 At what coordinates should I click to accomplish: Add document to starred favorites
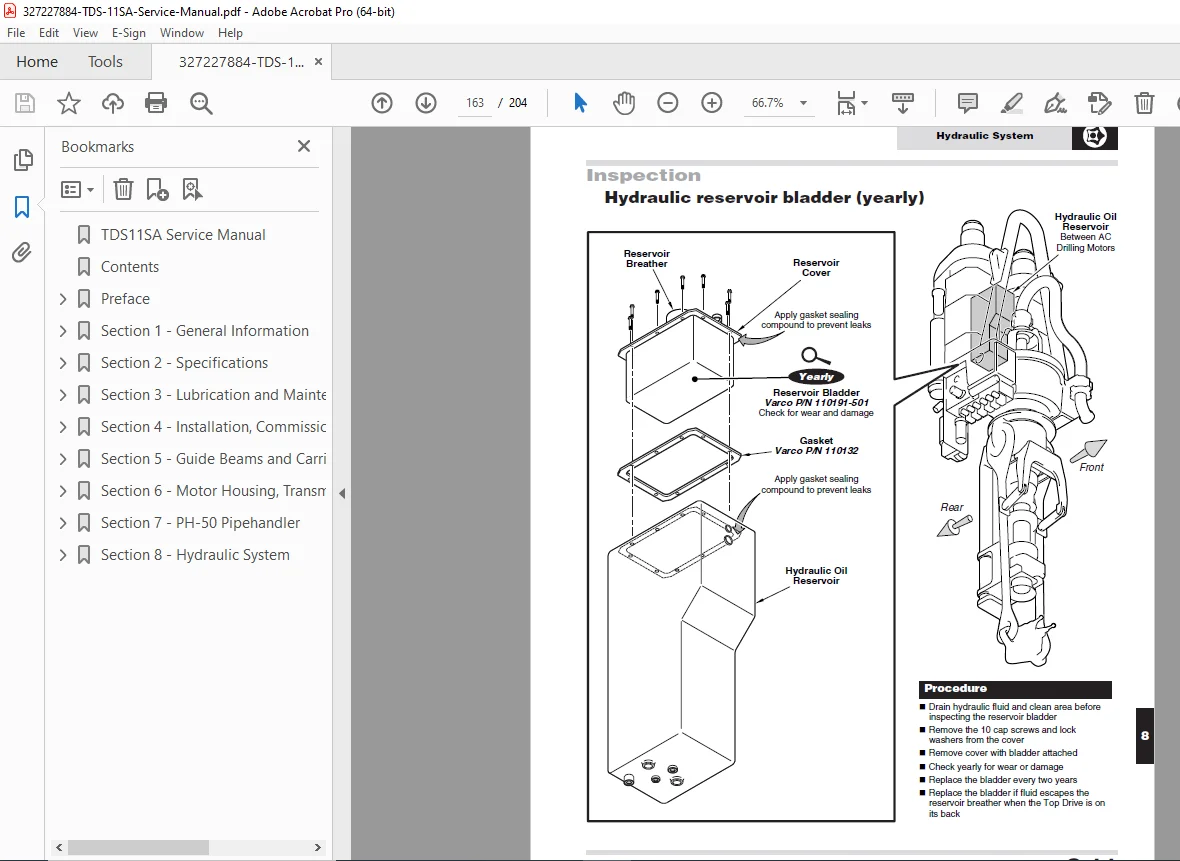tap(68, 102)
